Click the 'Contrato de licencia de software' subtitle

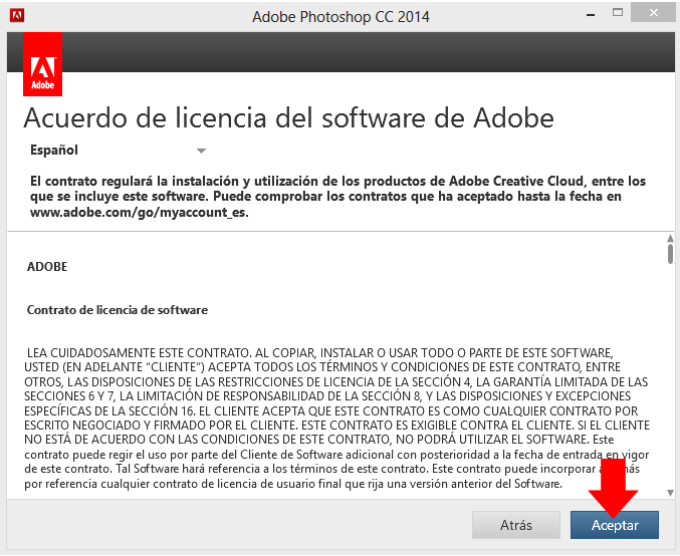[x=117, y=310]
